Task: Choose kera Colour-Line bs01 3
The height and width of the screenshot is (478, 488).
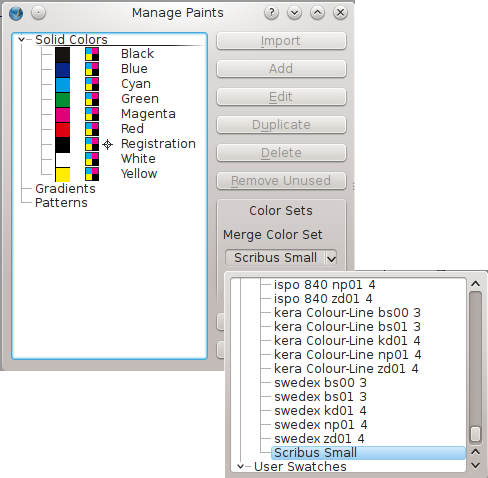Action: click(x=347, y=327)
